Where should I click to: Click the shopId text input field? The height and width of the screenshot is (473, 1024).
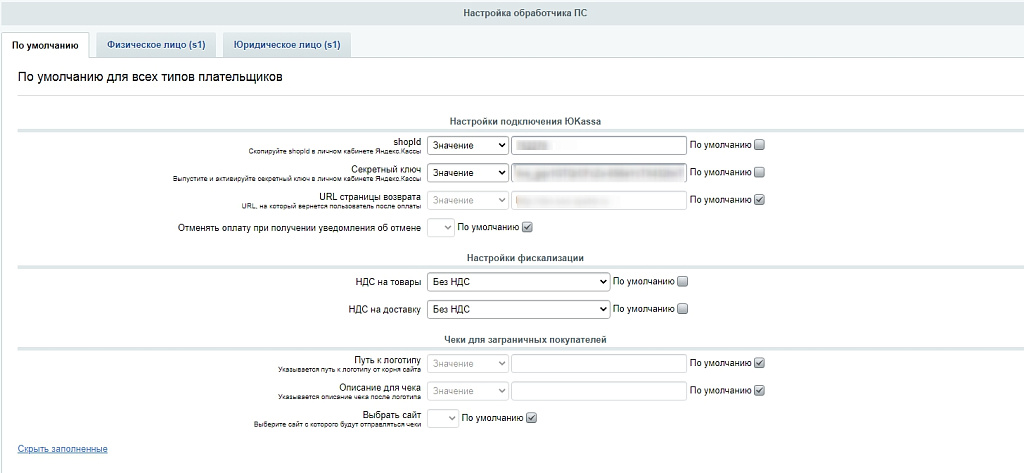[x=598, y=145]
